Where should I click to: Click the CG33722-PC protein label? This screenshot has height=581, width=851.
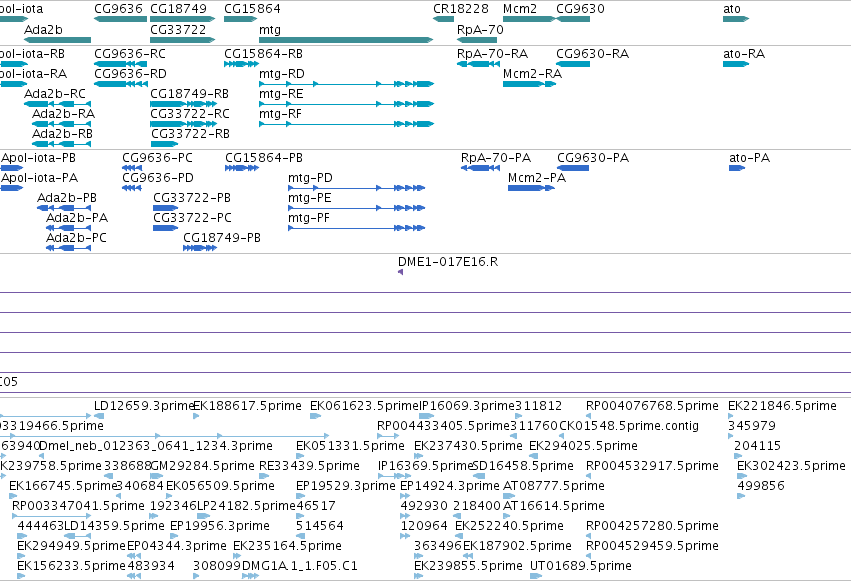[x=193, y=218]
